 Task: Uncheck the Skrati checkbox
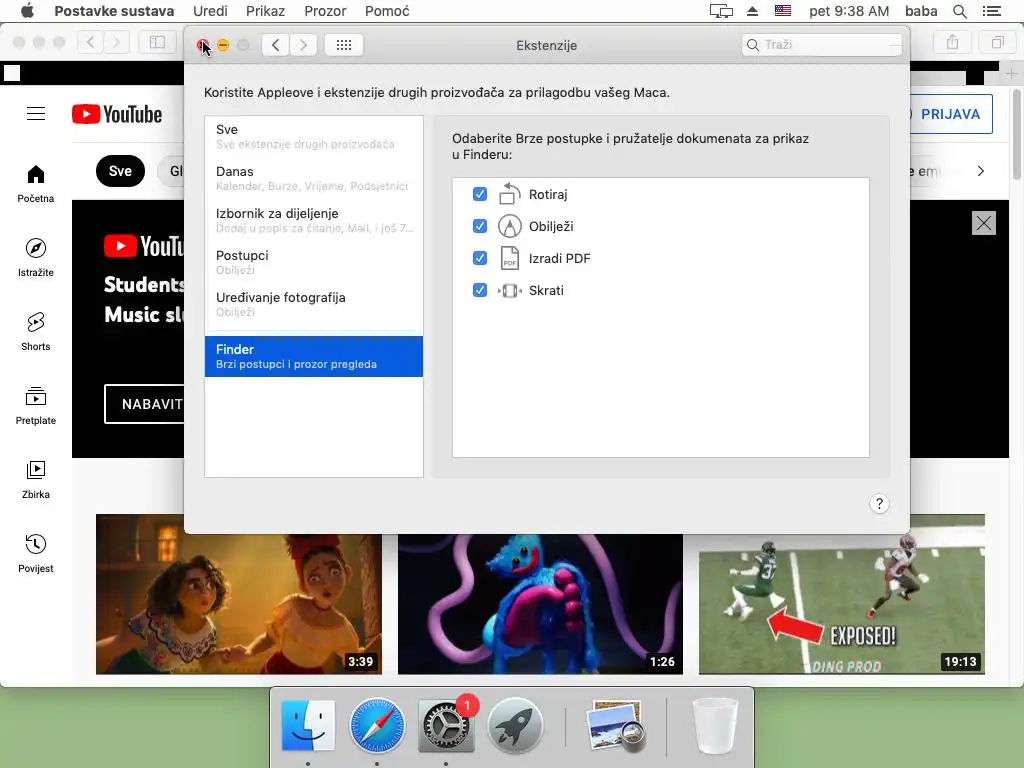click(x=479, y=290)
